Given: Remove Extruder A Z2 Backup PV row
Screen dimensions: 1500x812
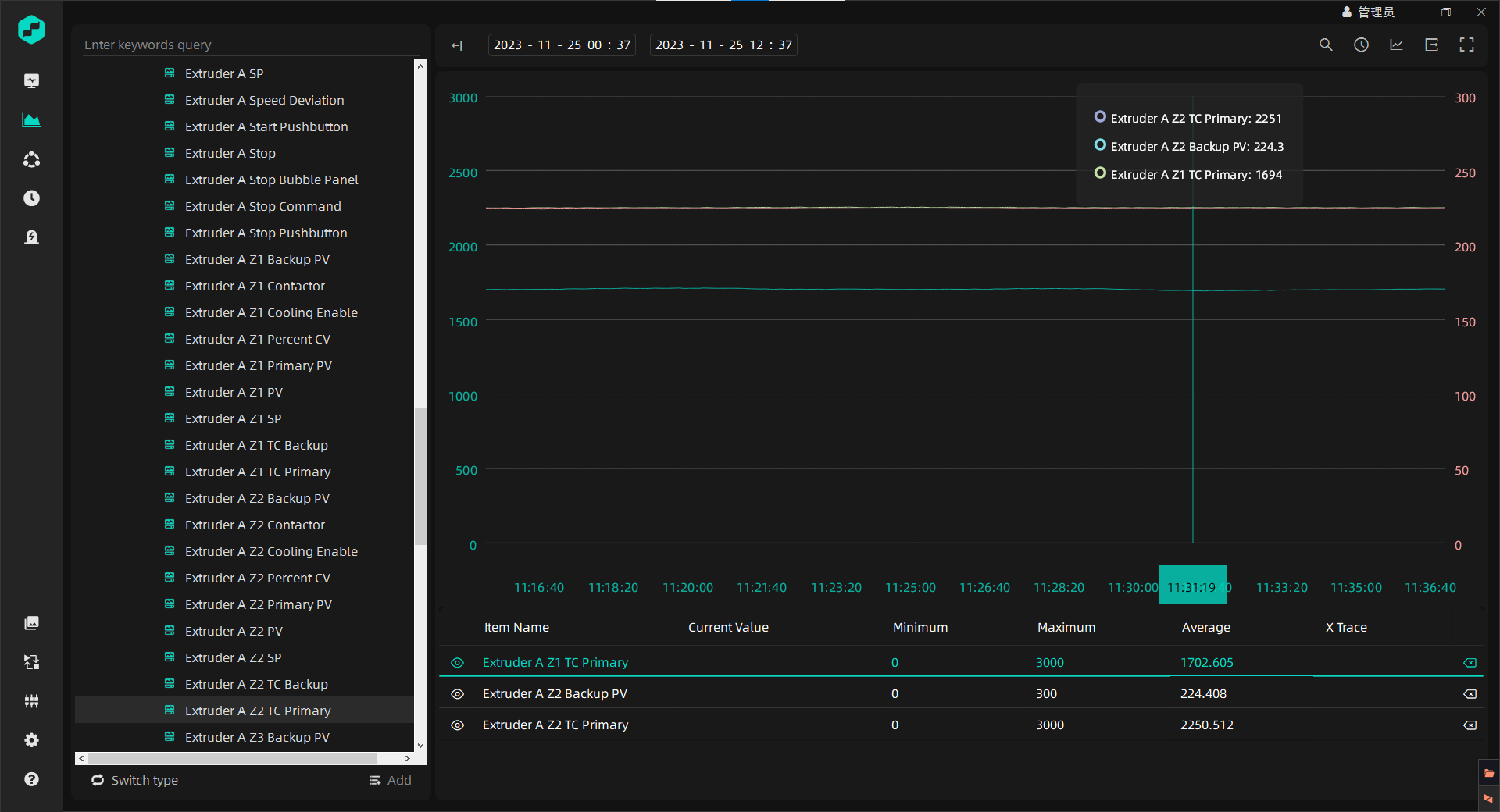Looking at the screenshot, I should [1470, 694].
